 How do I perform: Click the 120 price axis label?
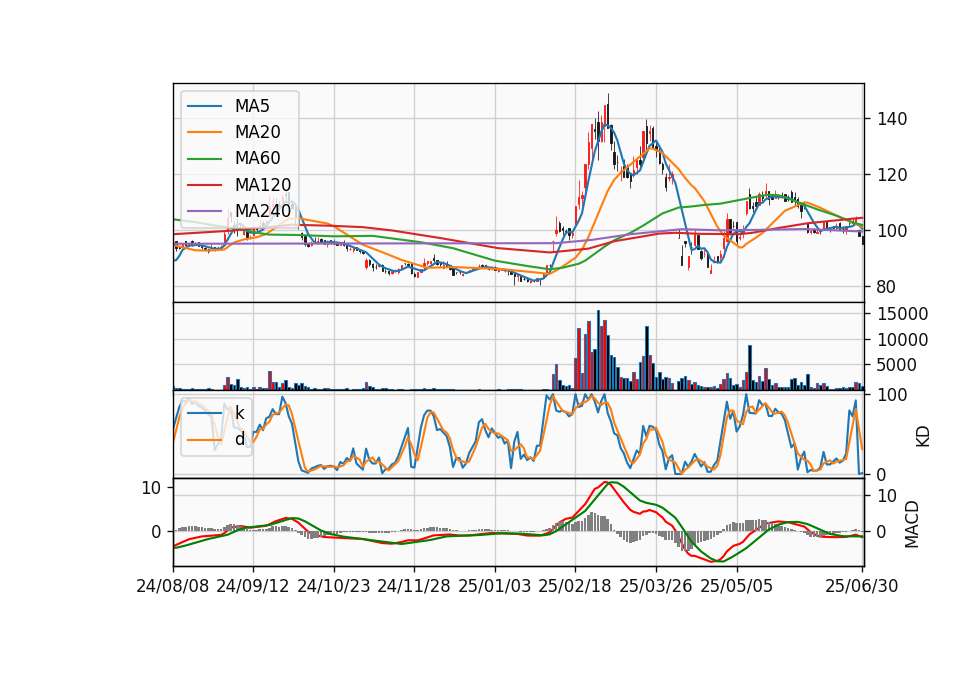point(892,175)
